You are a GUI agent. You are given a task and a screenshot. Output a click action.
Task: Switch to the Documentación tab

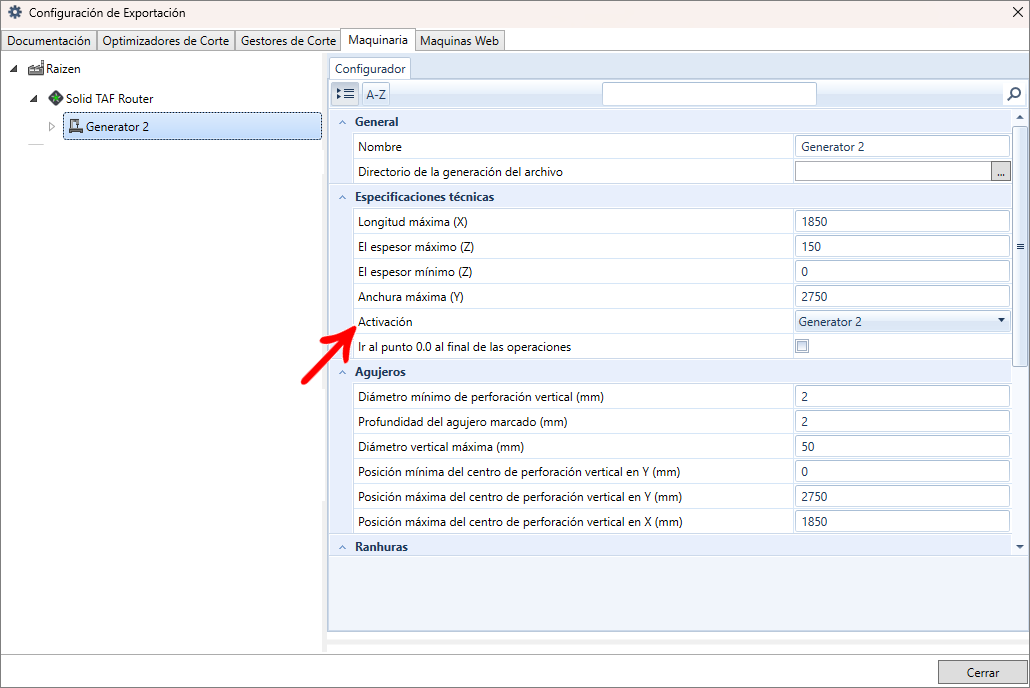click(49, 41)
